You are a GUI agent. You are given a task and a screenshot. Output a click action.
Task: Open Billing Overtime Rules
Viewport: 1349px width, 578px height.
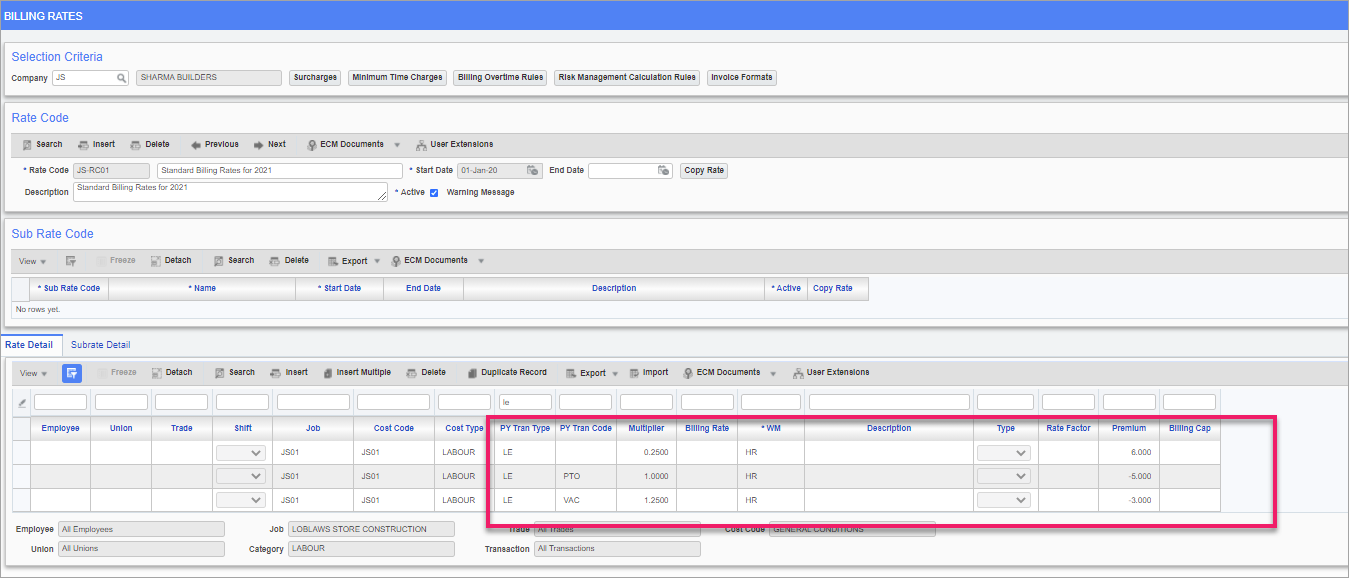[500, 77]
